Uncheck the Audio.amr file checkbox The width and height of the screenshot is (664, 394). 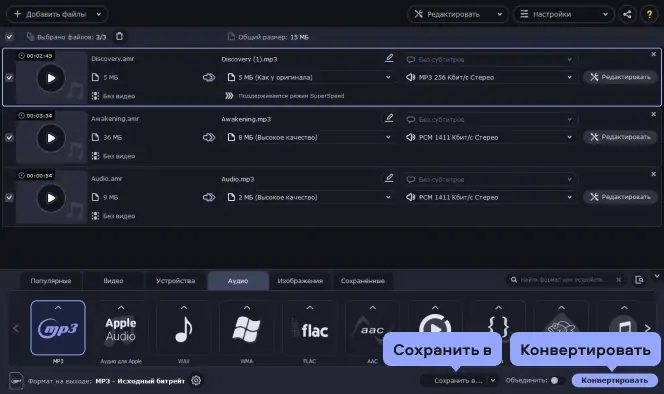pyautogui.click(x=9, y=198)
